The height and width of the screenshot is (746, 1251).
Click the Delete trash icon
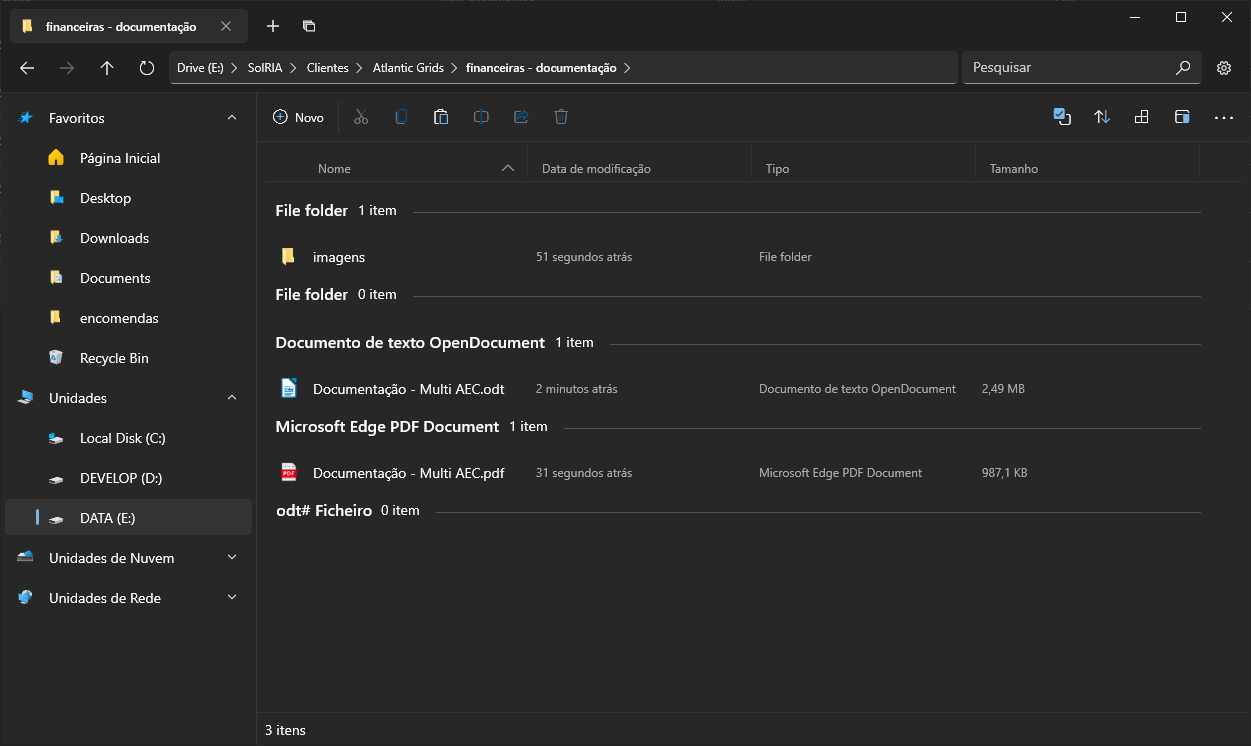561,117
